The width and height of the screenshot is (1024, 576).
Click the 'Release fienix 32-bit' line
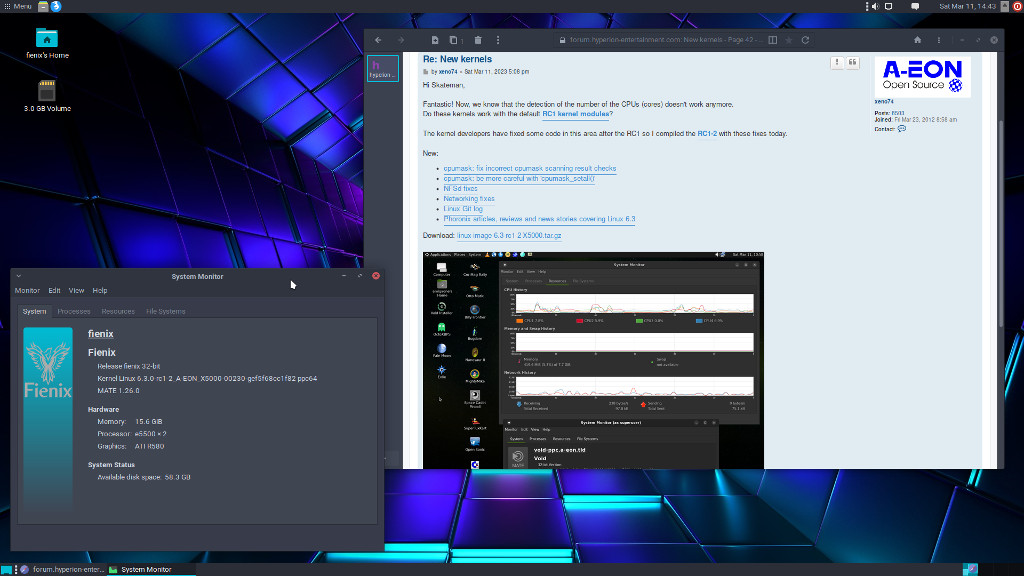(129, 366)
